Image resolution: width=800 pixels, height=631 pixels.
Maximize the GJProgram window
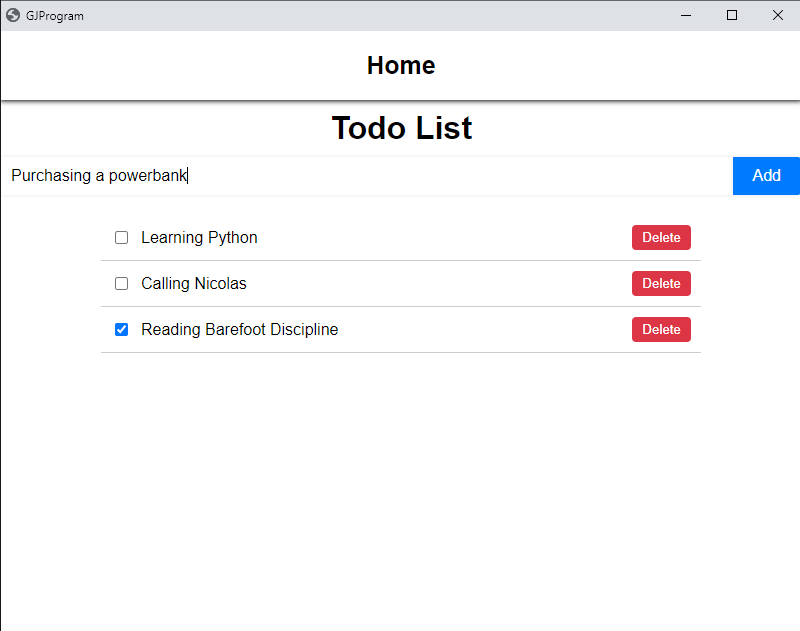pos(732,15)
